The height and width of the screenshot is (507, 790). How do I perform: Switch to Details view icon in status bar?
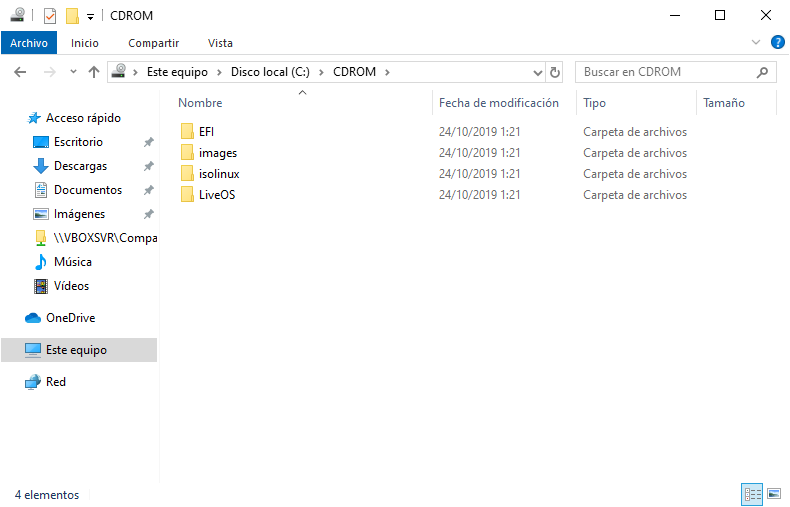(750, 494)
